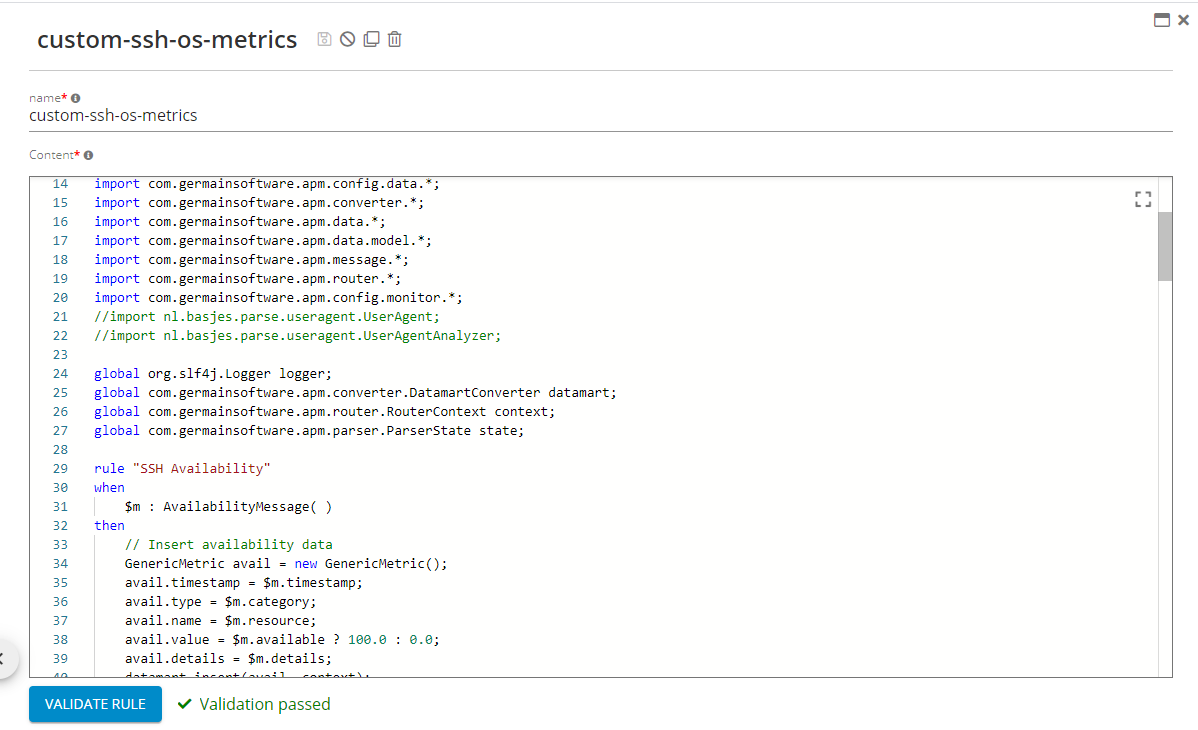
Task: Click the custom-ssh-os-metrics page title
Action: pyautogui.click(x=167, y=40)
